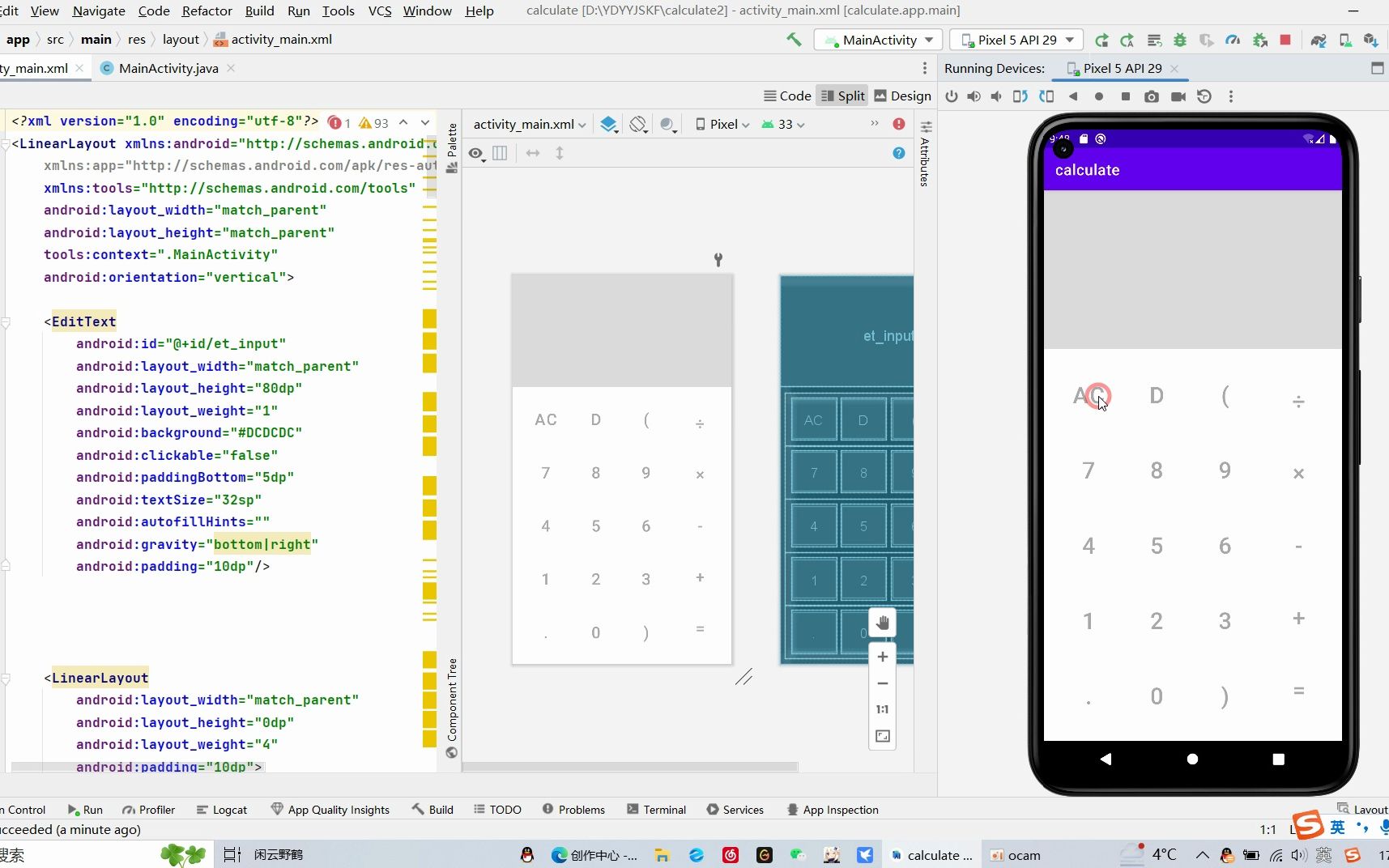The image size is (1389, 868).
Task: Build the project with the hammer icon
Action: click(x=793, y=39)
